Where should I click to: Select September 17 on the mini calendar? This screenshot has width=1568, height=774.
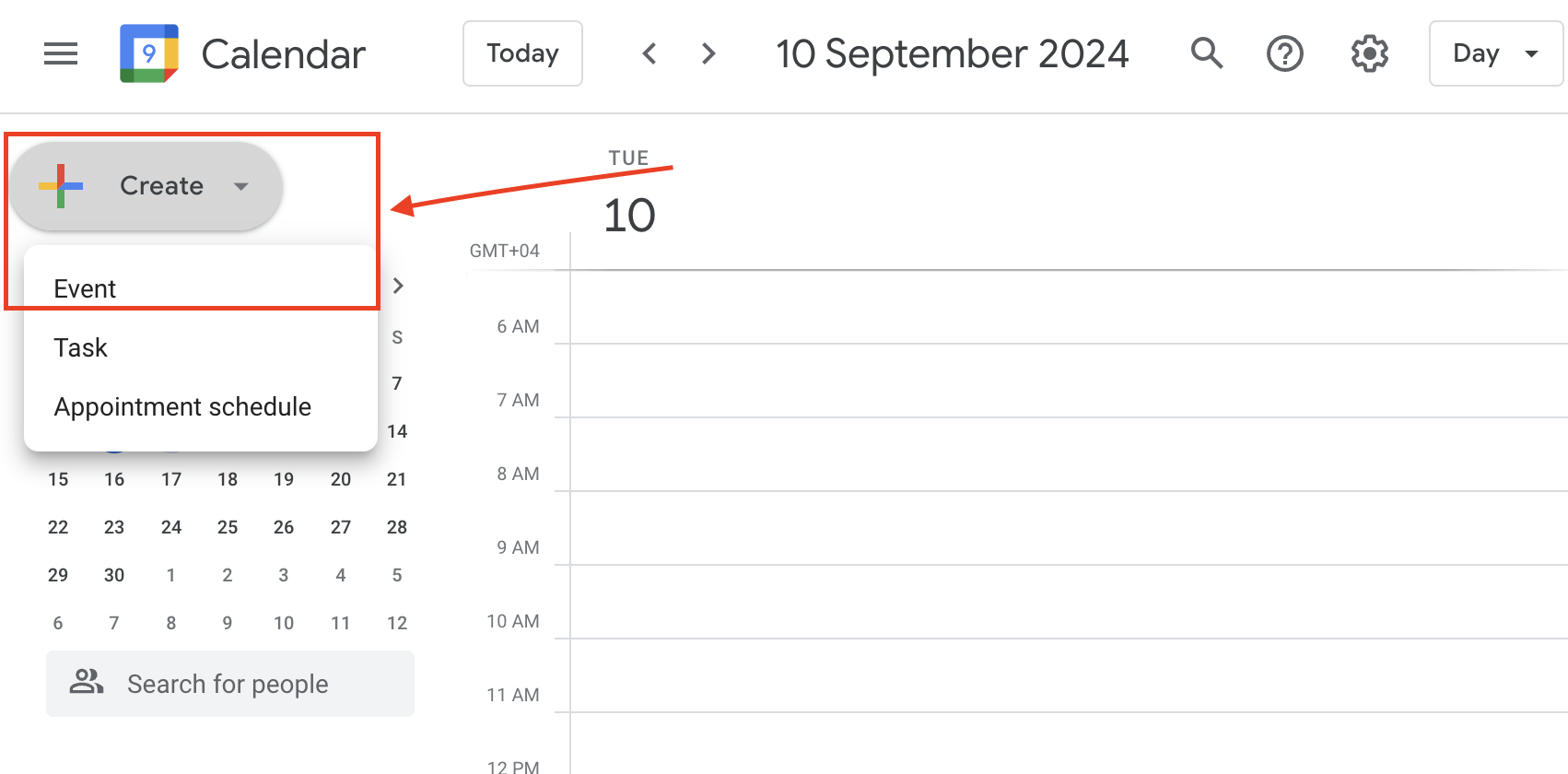pos(170,479)
